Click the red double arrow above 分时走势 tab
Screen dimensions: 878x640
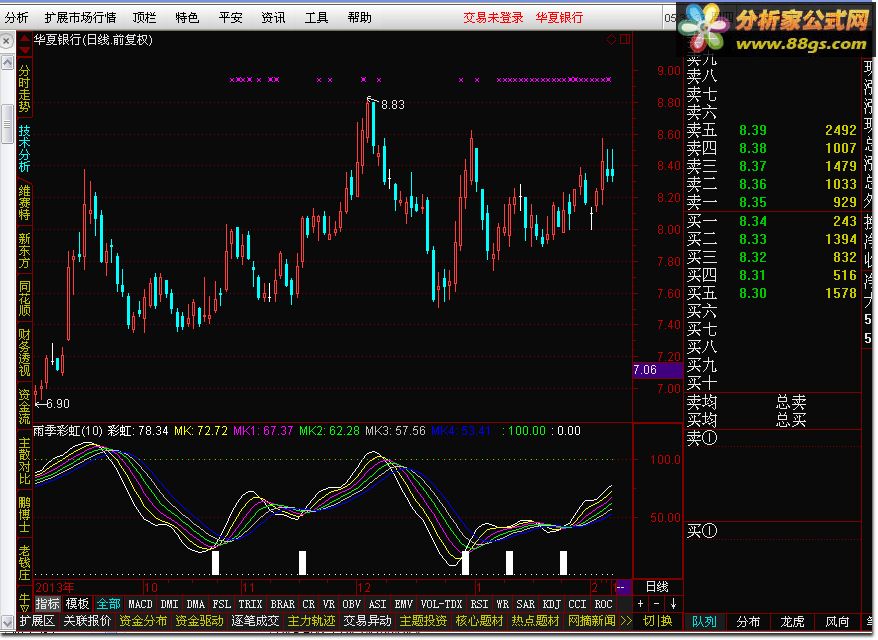point(24,44)
